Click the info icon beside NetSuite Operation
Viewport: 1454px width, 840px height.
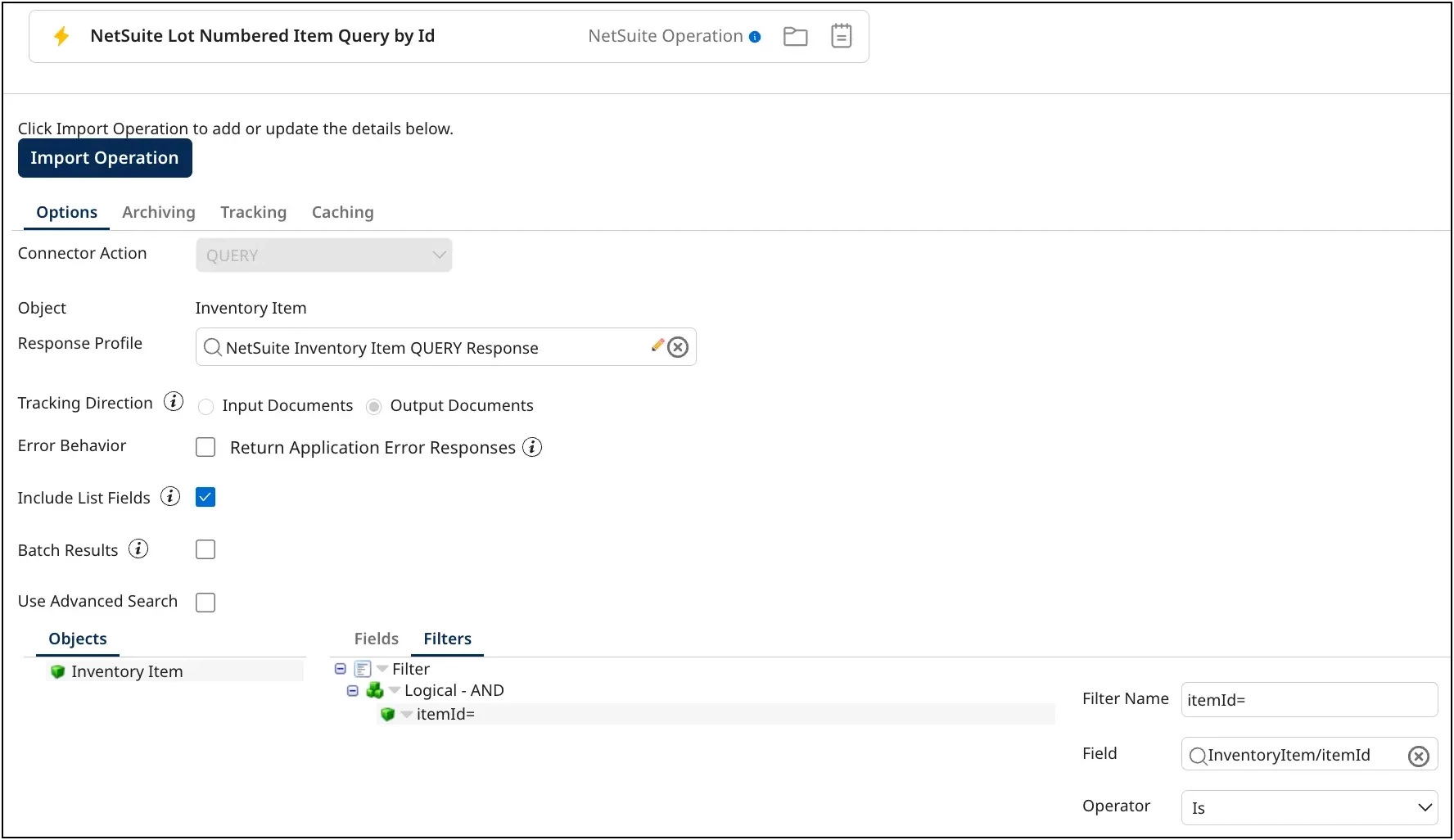pyautogui.click(x=754, y=37)
